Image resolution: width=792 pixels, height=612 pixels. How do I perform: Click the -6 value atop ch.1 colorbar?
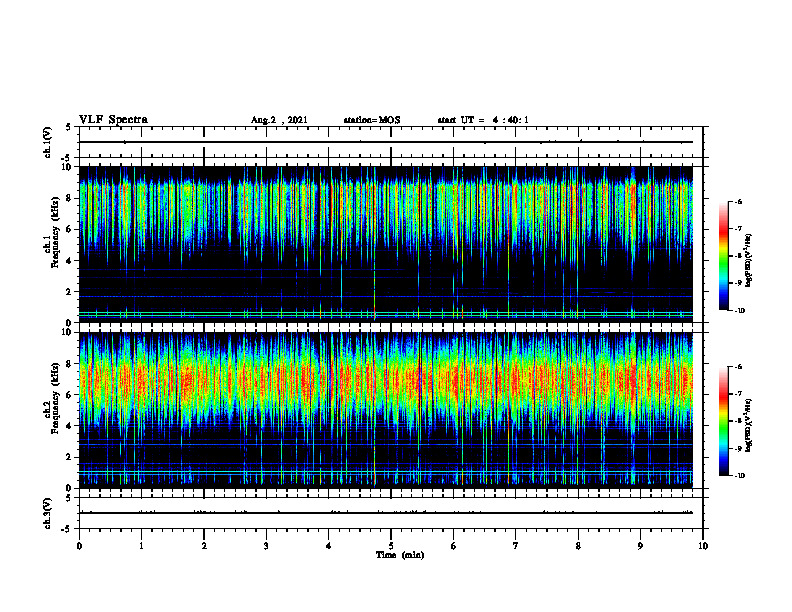(x=738, y=201)
